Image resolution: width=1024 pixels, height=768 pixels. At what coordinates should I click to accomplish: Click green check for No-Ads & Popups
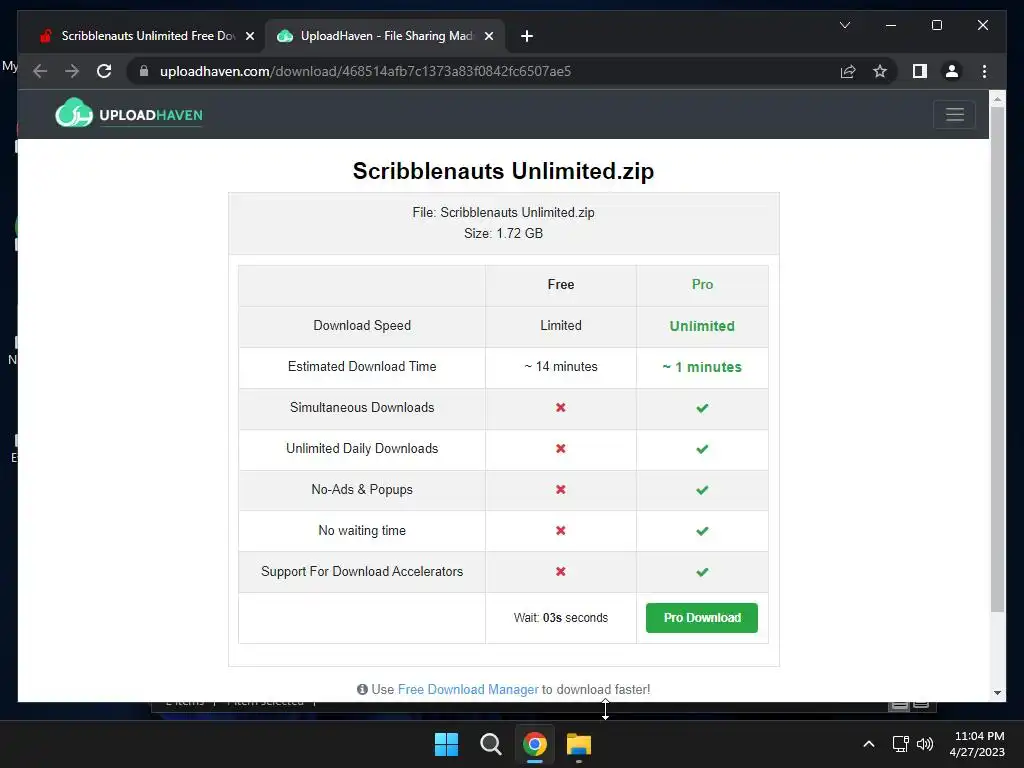[702, 490]
